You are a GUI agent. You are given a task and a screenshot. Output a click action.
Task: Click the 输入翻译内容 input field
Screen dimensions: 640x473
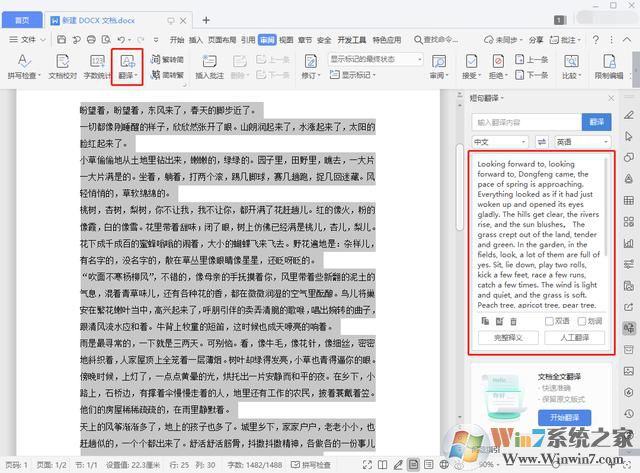525,121
